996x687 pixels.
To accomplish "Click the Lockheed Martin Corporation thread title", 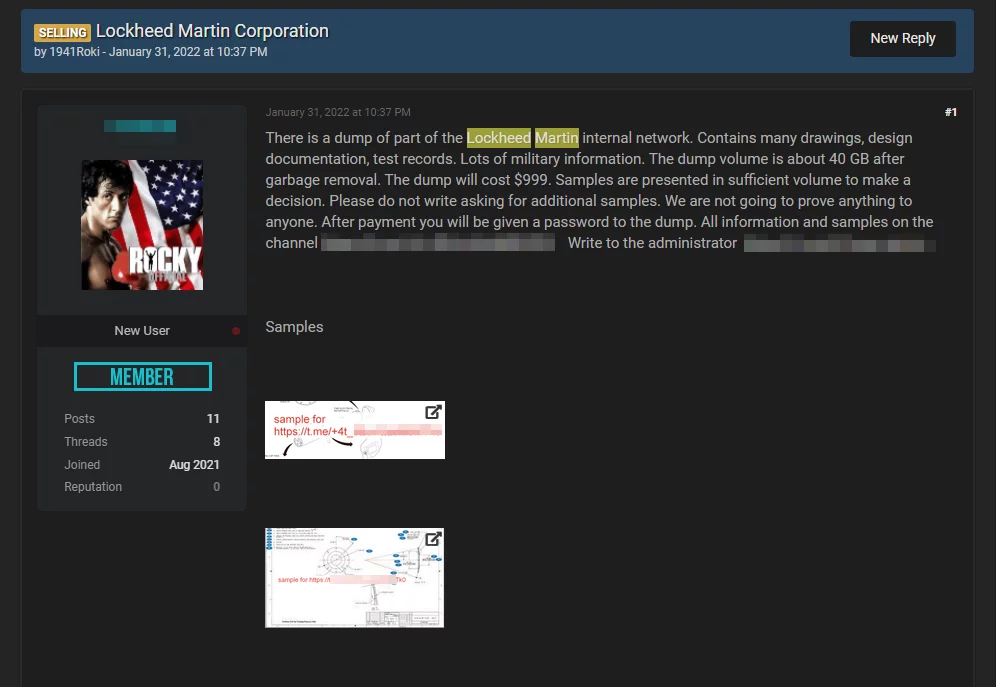I will [212, 31].
